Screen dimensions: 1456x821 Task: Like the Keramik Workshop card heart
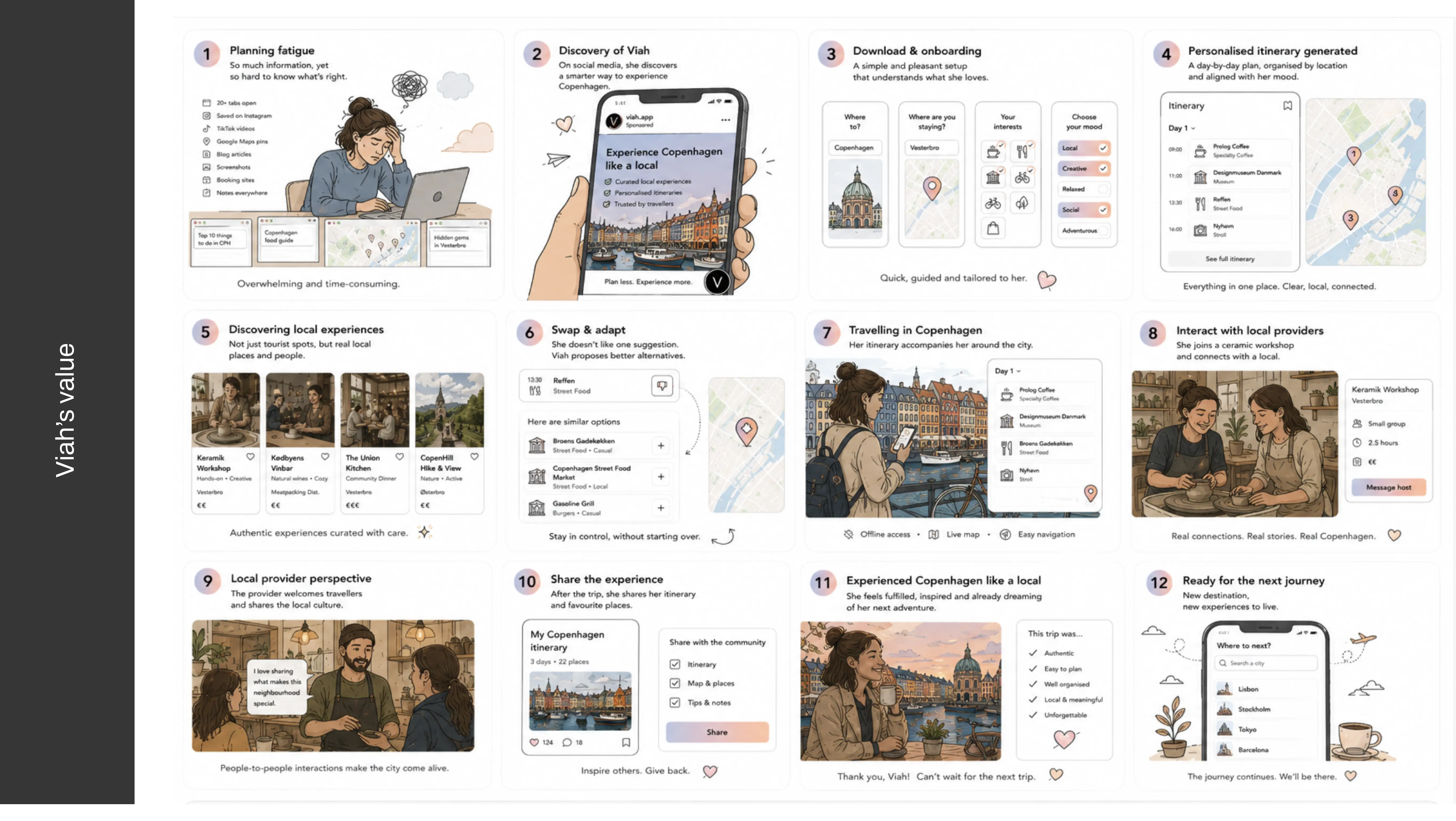250,457
